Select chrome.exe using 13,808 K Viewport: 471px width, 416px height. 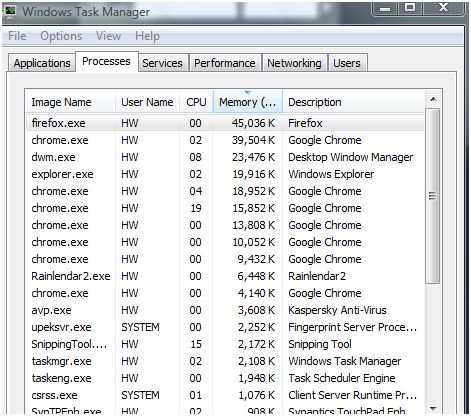pyautogui.click(x=225, y=225)
